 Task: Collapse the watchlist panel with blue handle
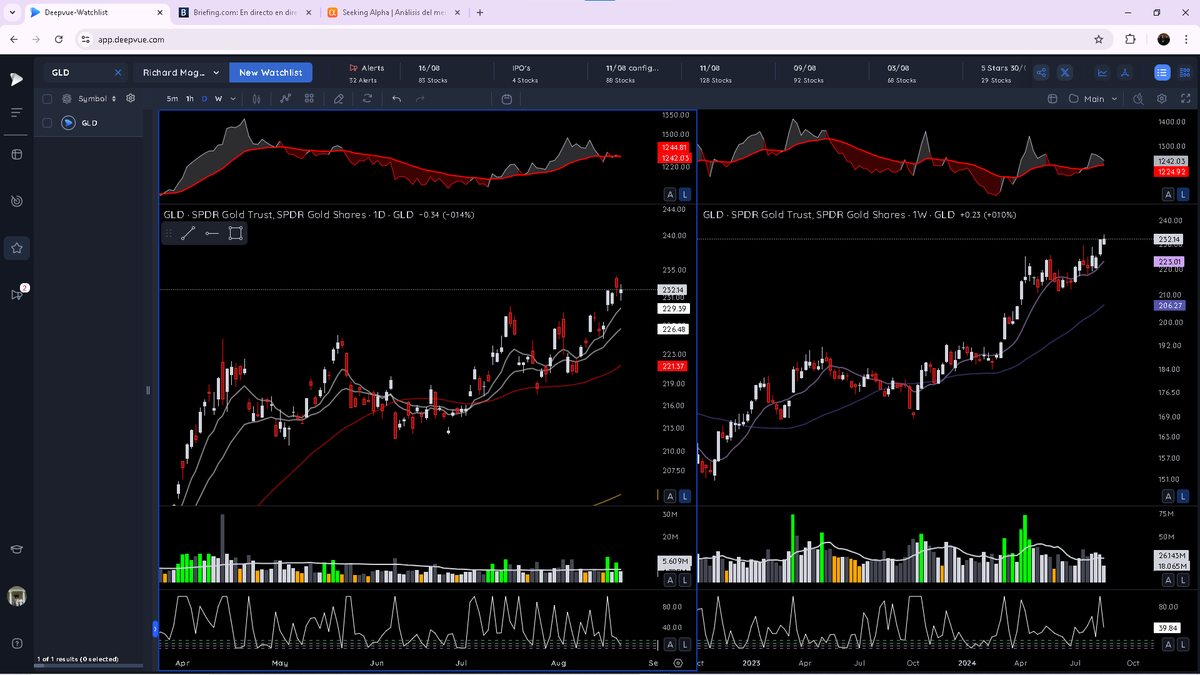tap(155, 628)
